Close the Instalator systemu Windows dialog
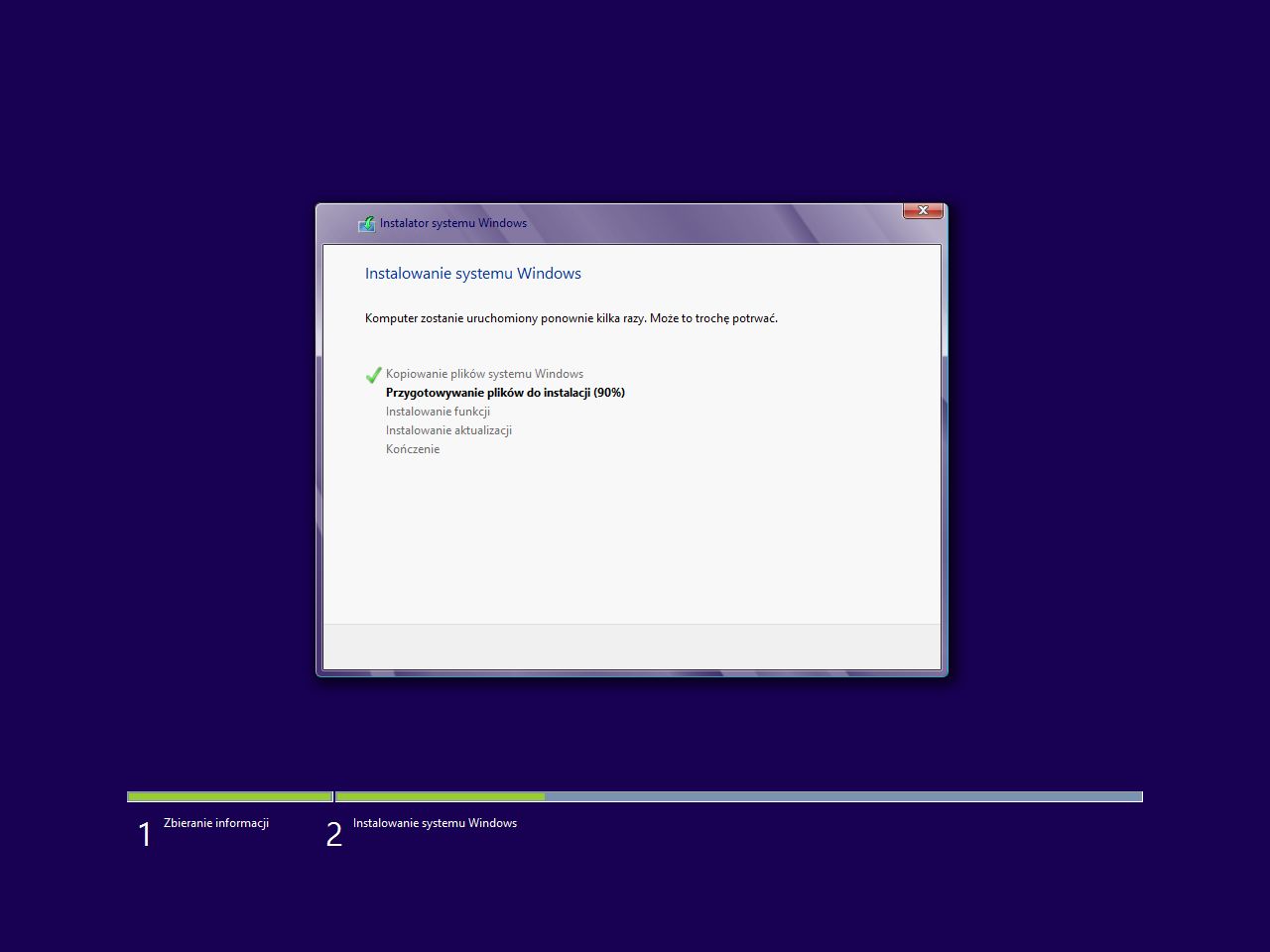The width and height of the screenshot is (1270, 952). coord(923,210)
